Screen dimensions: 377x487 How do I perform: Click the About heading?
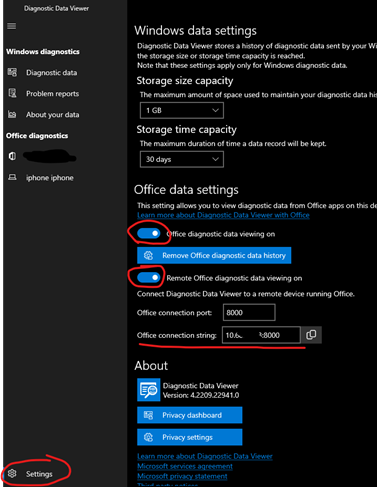pyautogui.click(x=151, y=366)
